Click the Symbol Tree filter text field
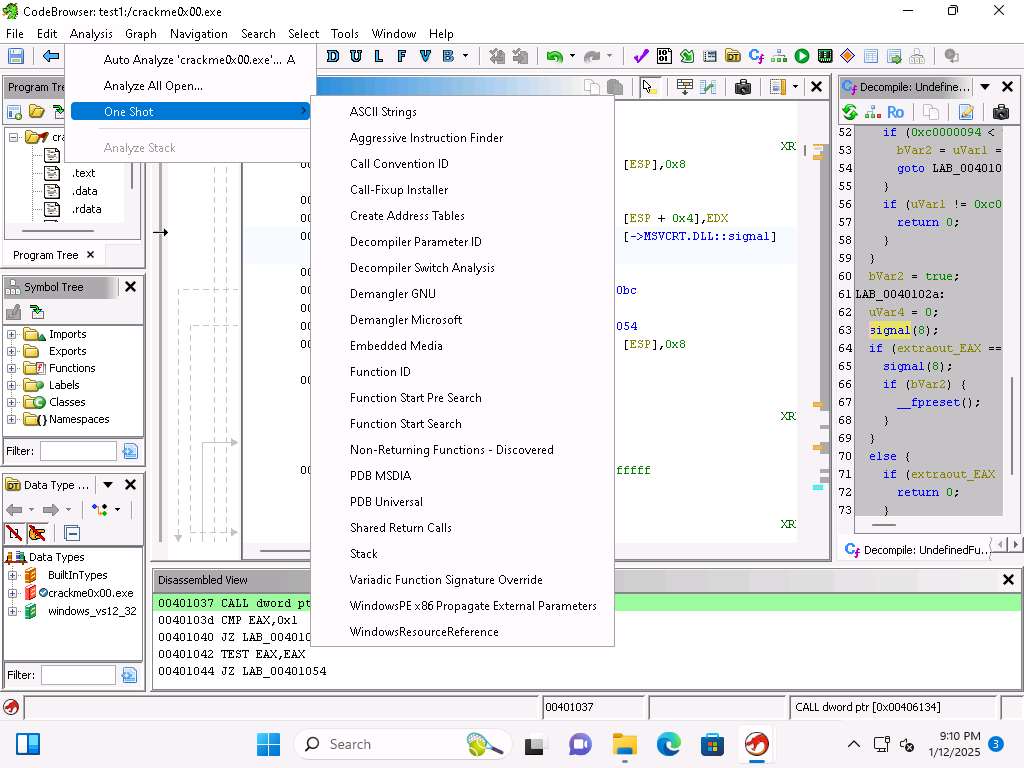This screenshot has width=1024, height=768. (78, 451)
